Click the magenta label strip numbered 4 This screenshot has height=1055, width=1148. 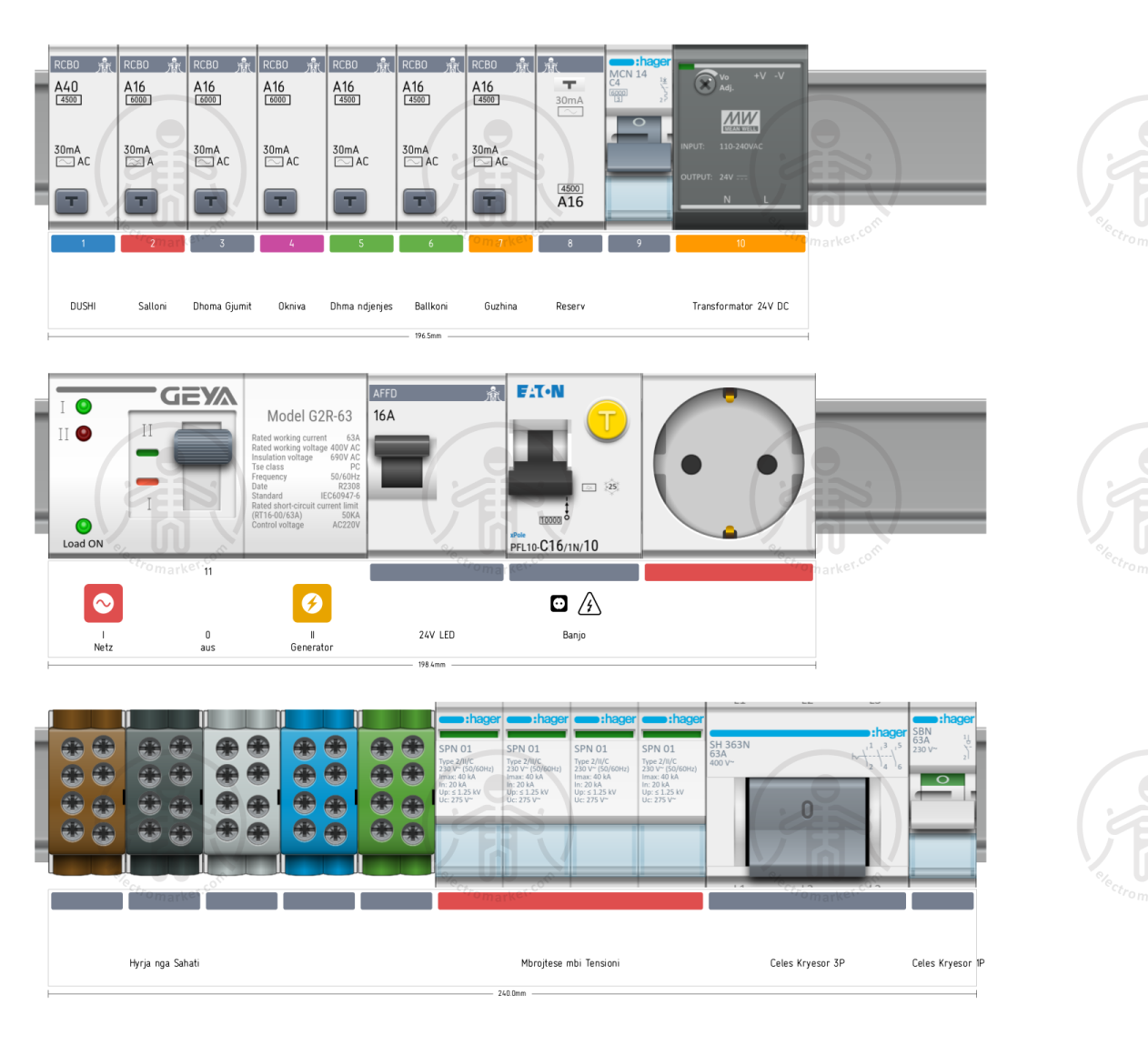tap(292, 244)
